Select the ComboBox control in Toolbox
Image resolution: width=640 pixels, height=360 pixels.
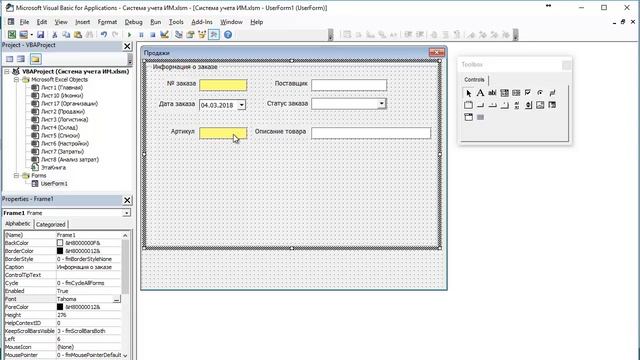pos(504,93)
